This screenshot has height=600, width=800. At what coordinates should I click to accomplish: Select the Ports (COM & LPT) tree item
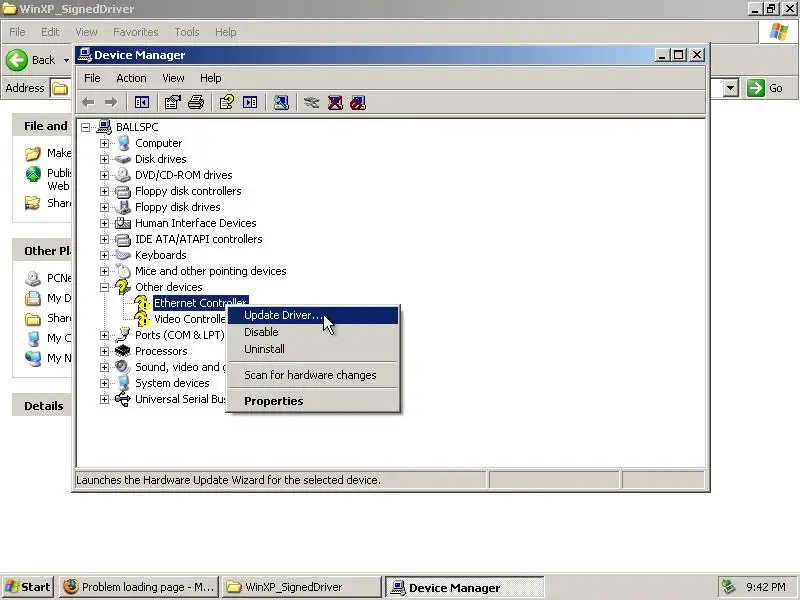pyautogui.click(x=180, y=335)
